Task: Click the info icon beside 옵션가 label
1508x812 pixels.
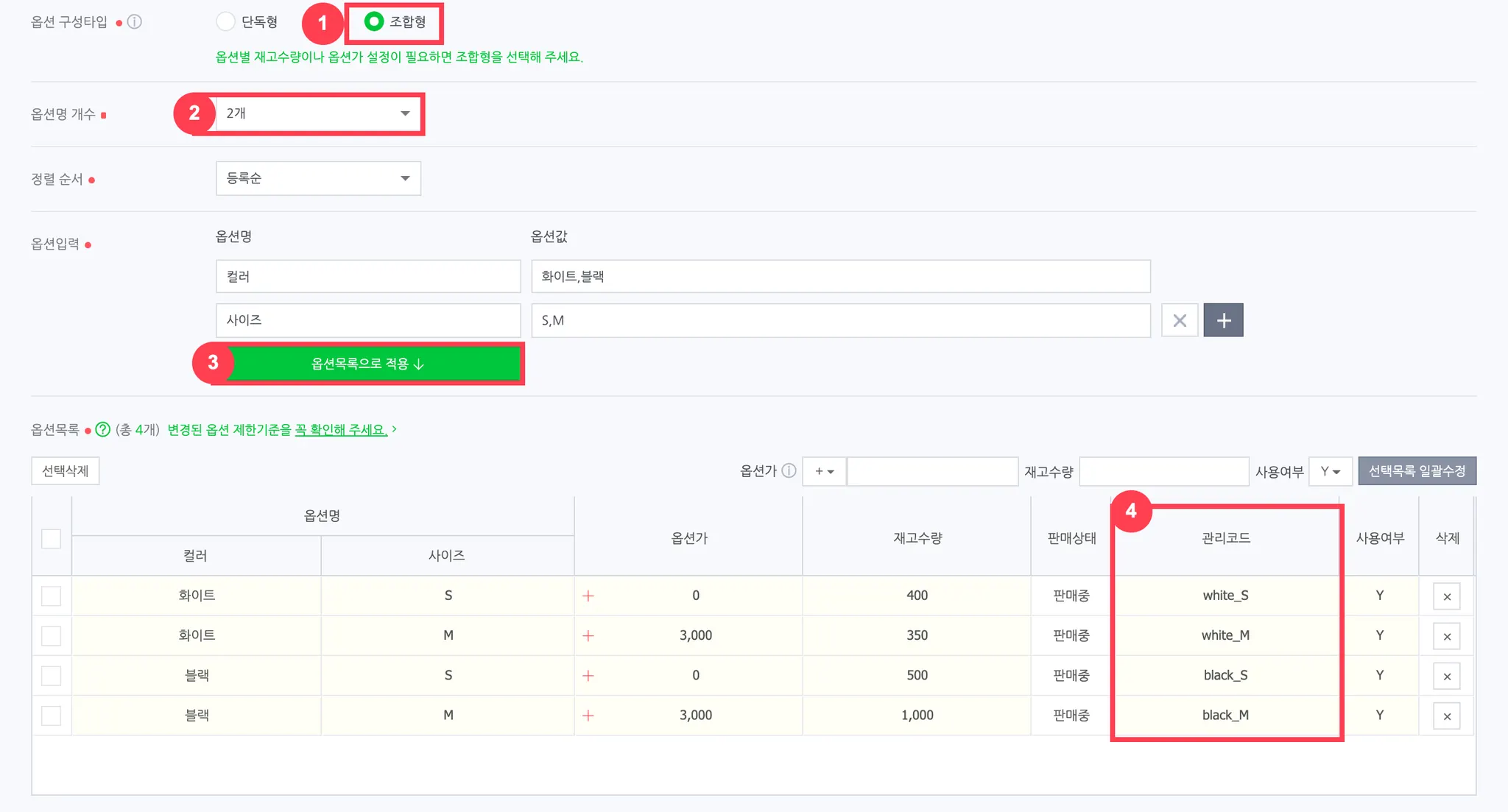Action: pyautogui.click(x=789, y=470)
